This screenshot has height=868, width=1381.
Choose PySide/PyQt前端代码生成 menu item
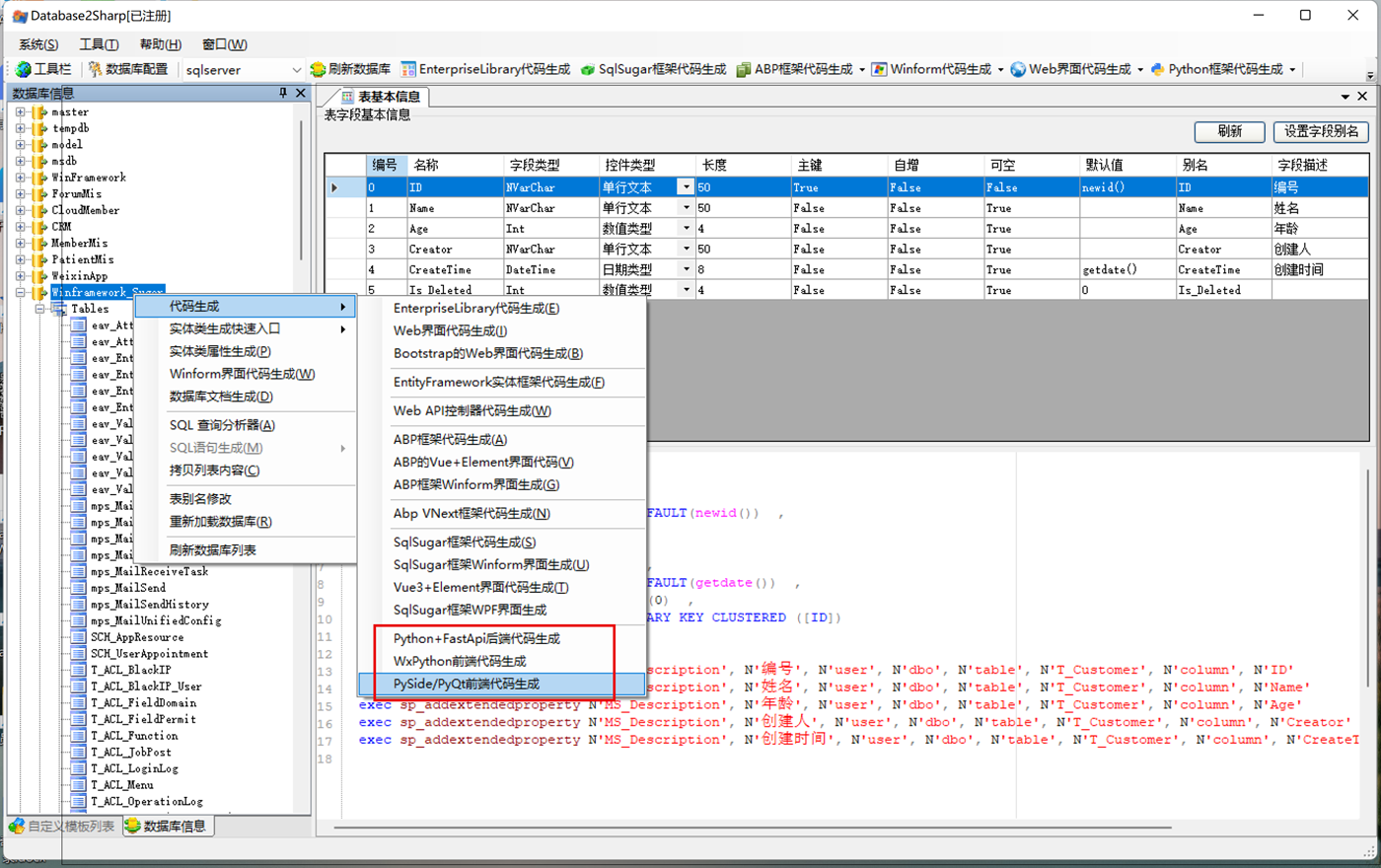502,684
